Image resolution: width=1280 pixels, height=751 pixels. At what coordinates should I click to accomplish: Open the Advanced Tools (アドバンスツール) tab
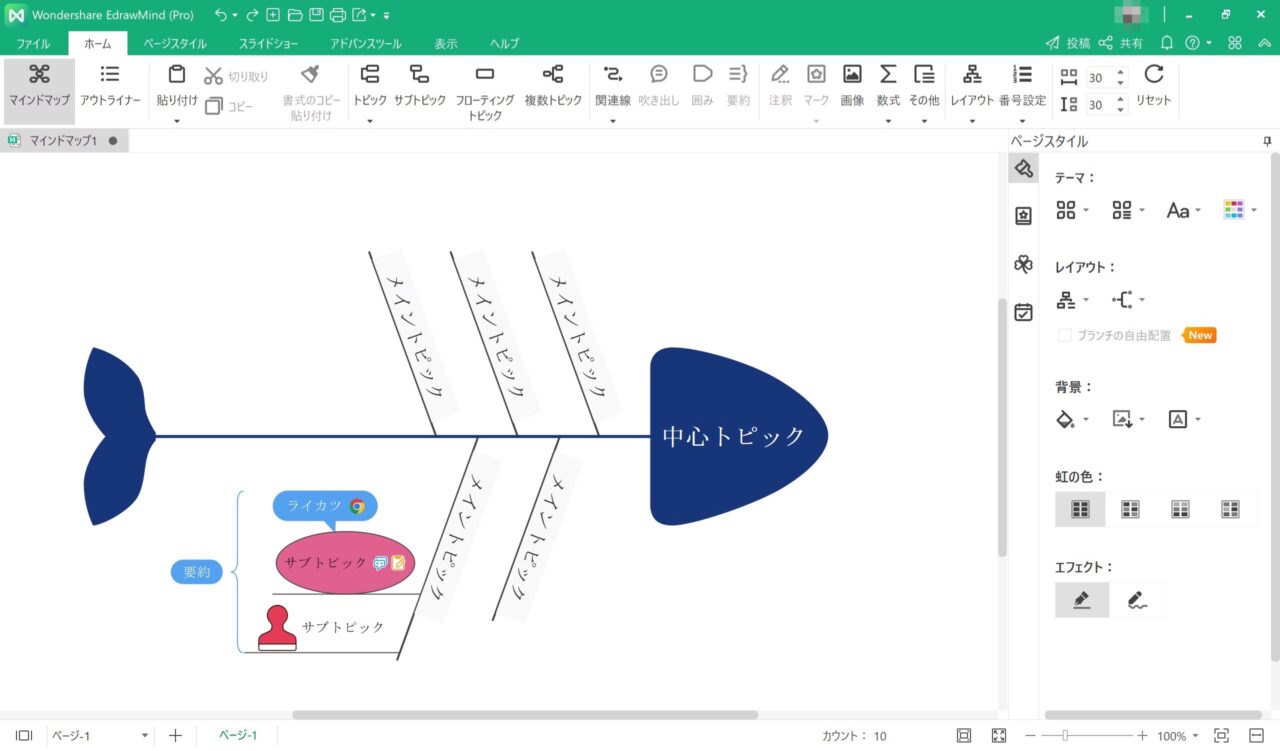coord(366,44)
